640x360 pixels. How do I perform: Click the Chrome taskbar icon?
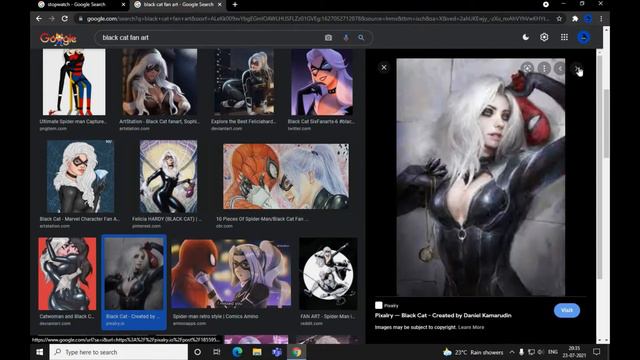pos(296,352)
